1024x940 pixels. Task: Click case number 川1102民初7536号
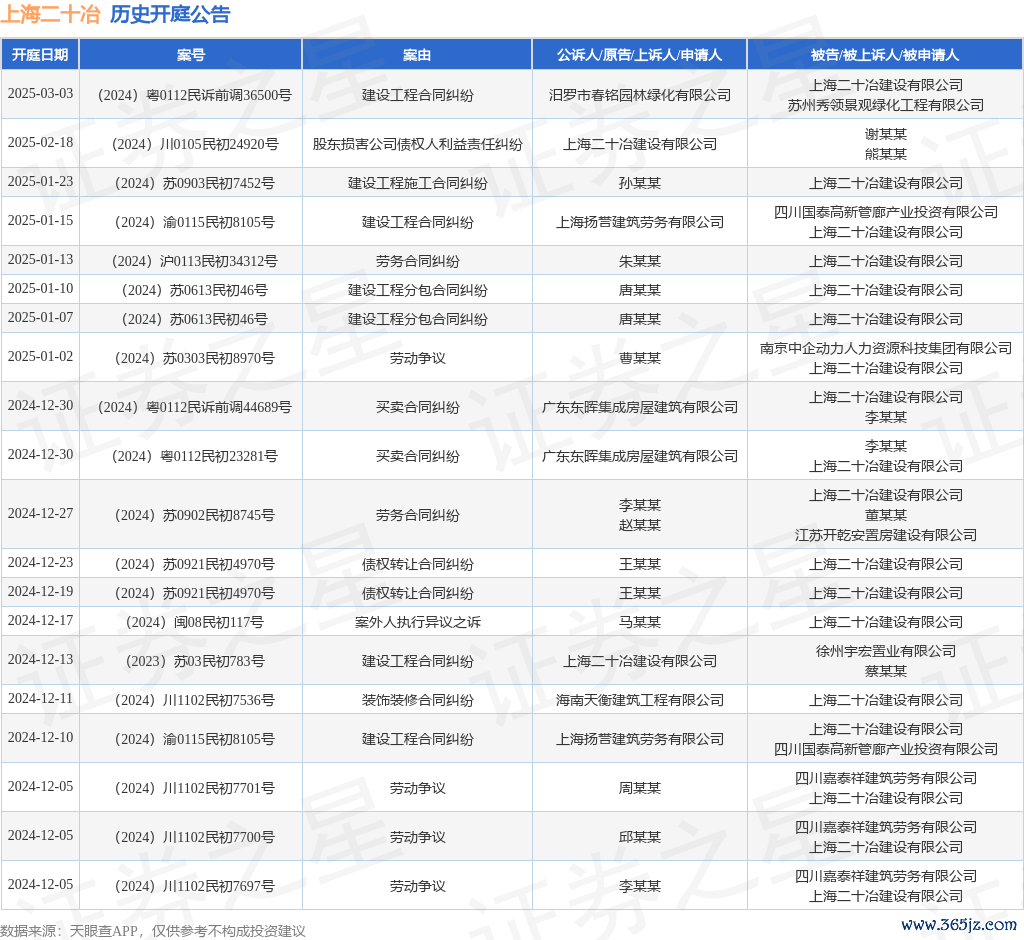click(x=195, y=701)
